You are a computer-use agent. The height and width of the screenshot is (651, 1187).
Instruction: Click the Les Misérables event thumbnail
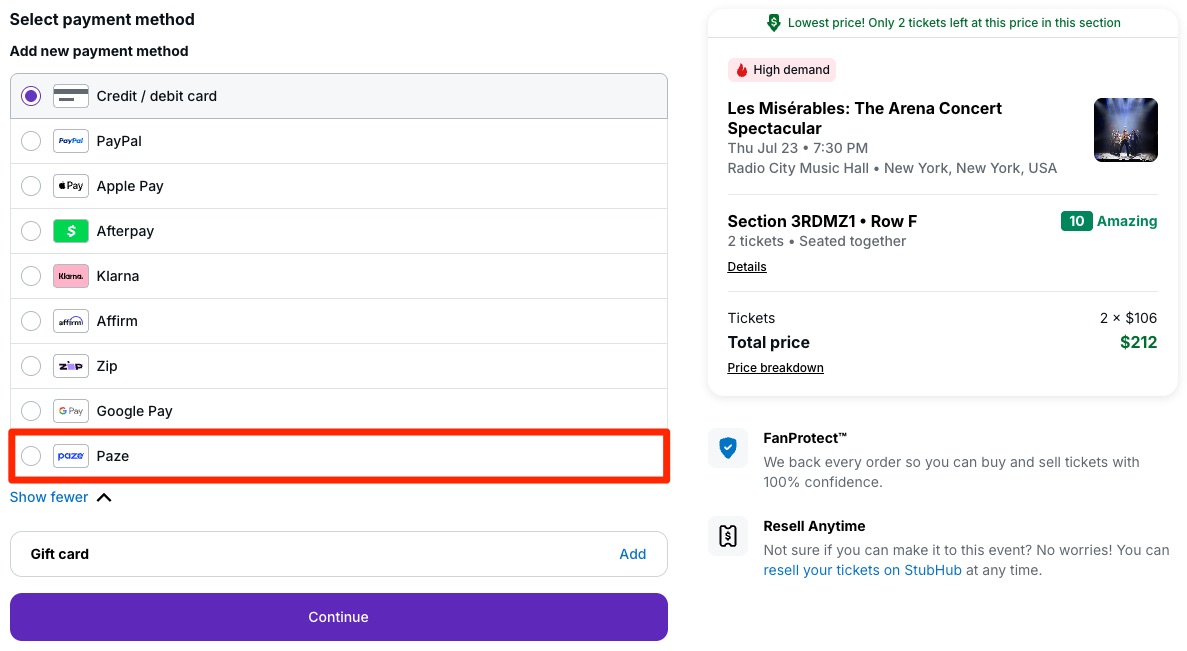pos(1126,129)
